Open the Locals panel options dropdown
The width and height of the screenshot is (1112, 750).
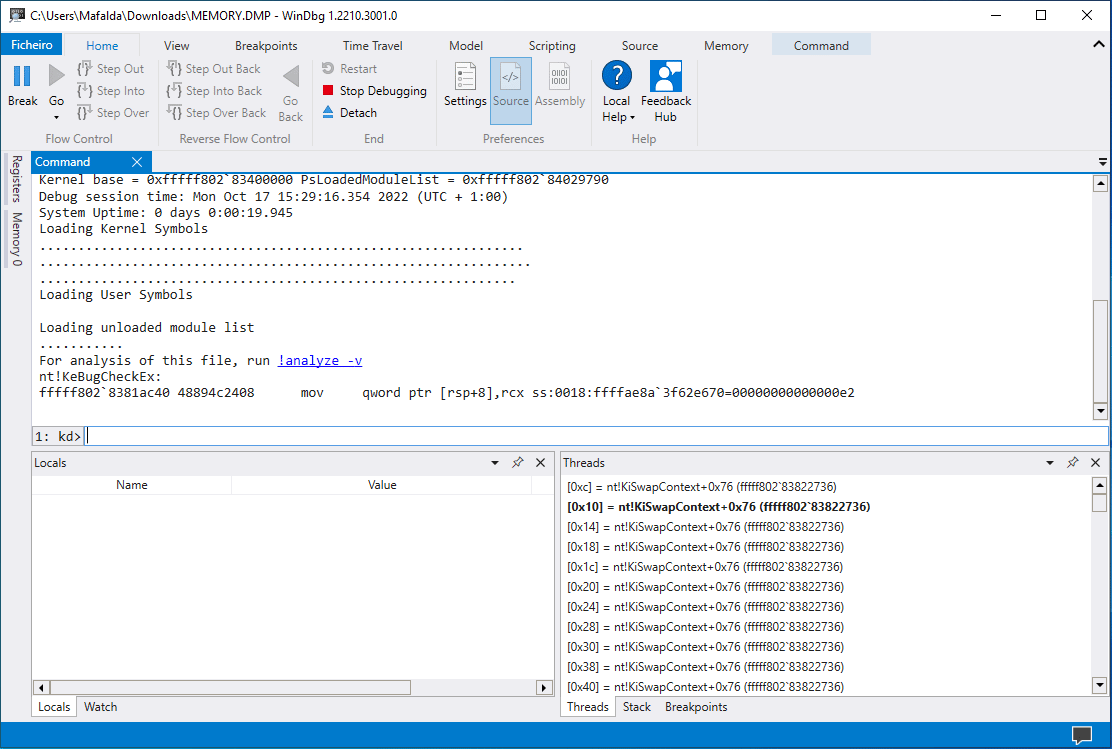pyautogui.click(x=495, y=463)
